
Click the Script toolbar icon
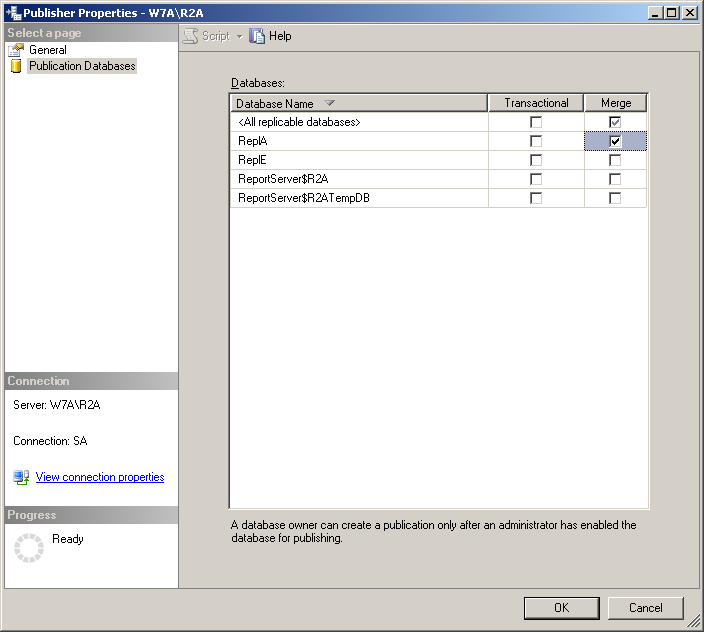point(191,36)
